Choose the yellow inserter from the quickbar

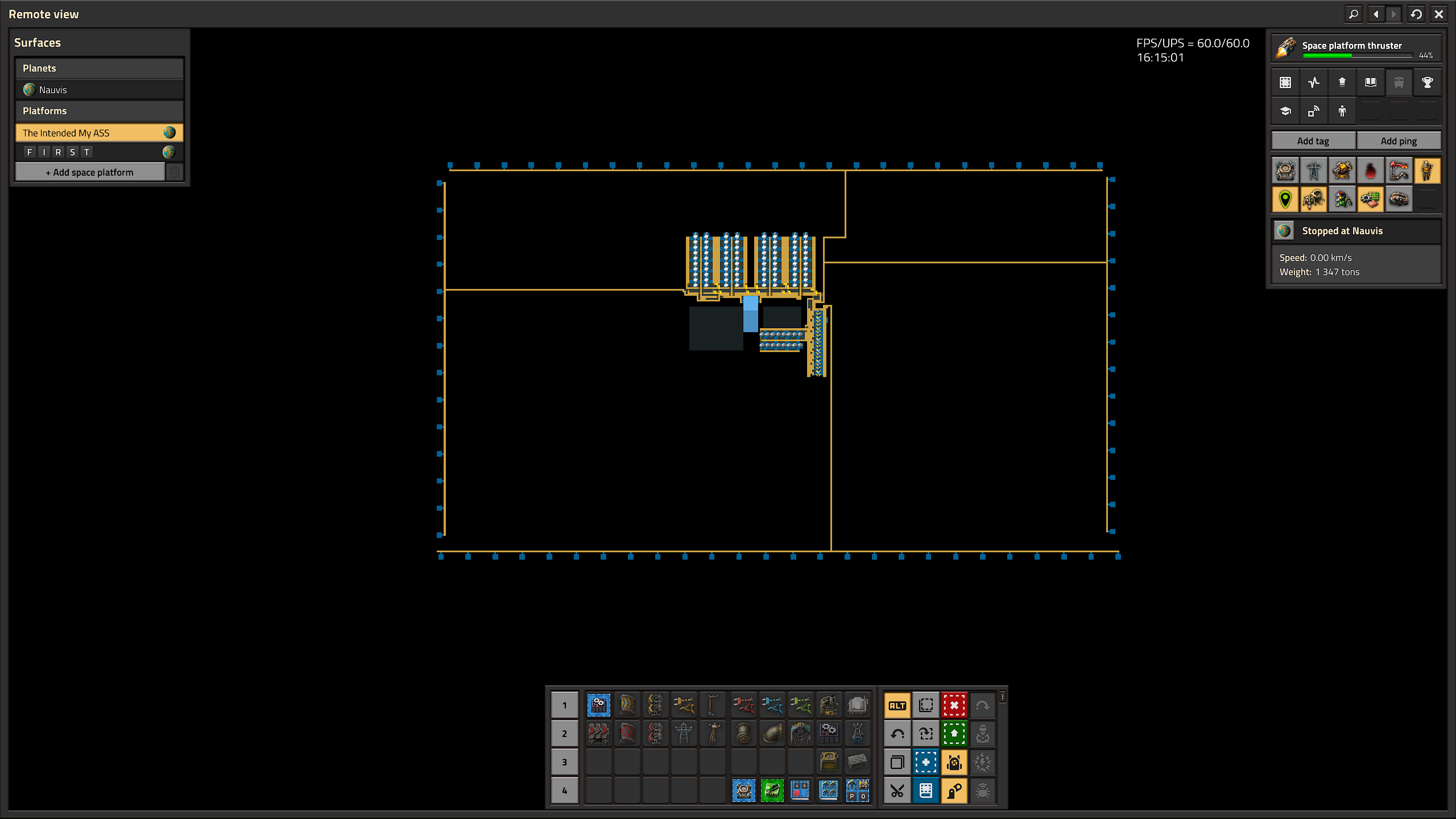(684, 705)
